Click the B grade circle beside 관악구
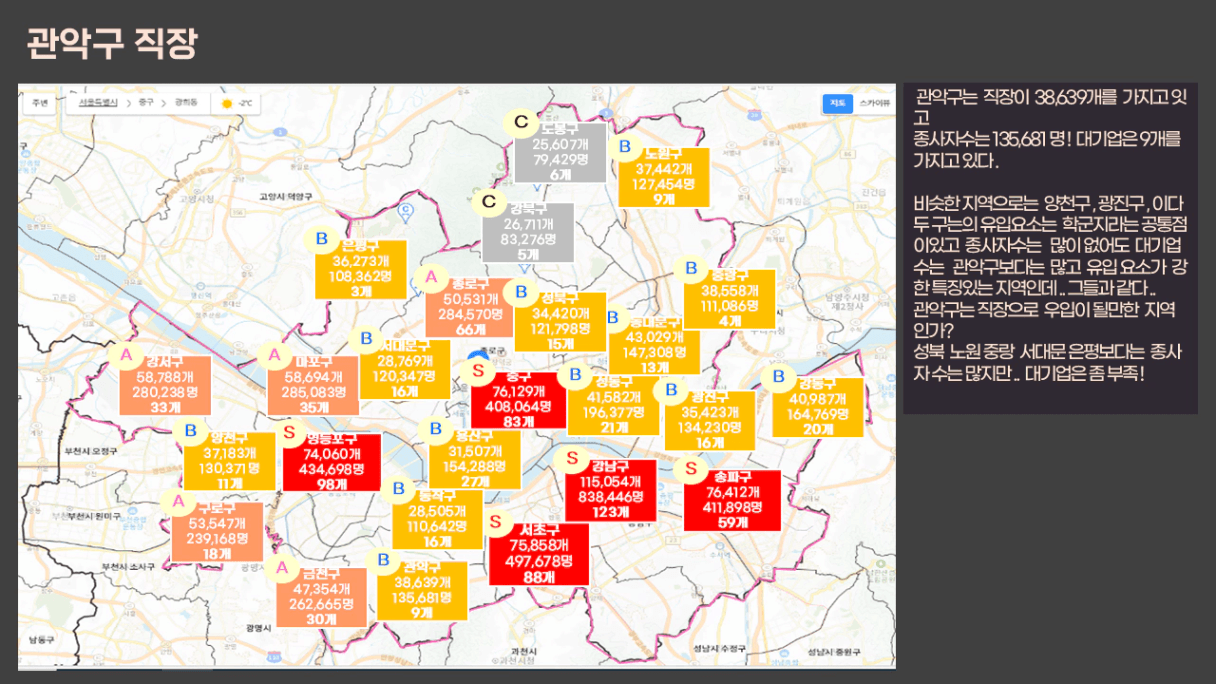This screenshot has height=684, width=1216. (x=383, y=560)
